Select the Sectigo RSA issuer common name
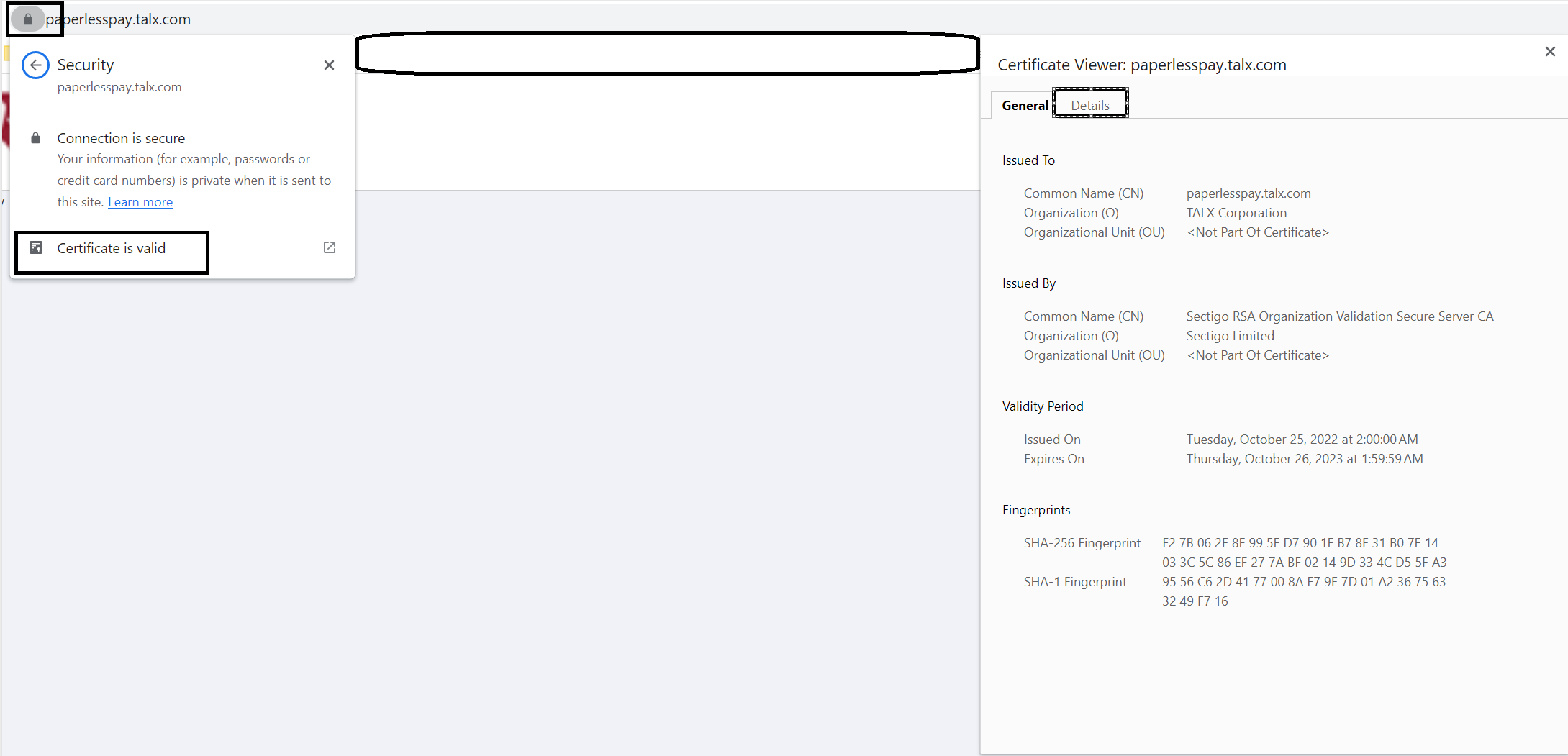 pyautogui.click(x=1340, y=316)
